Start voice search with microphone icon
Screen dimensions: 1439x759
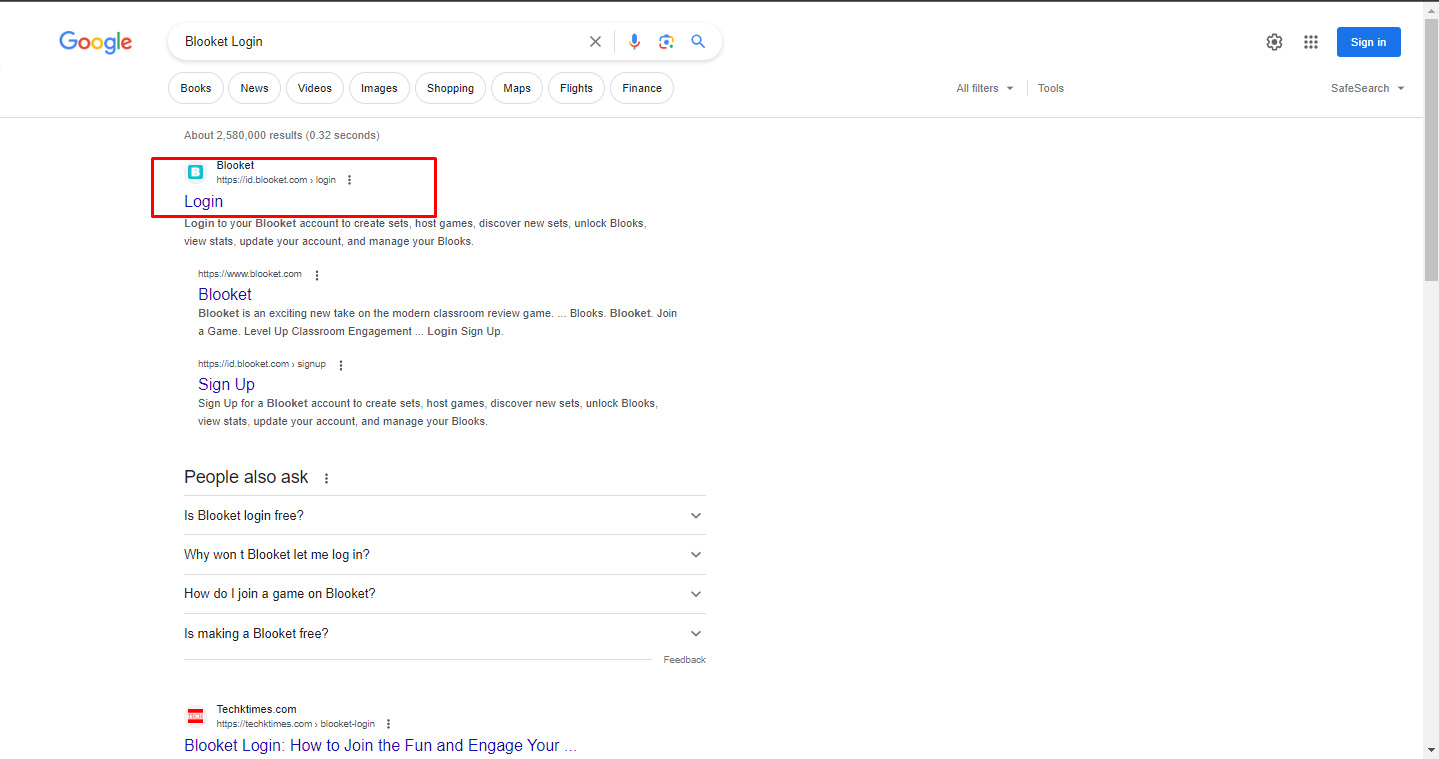coord(634,42)
